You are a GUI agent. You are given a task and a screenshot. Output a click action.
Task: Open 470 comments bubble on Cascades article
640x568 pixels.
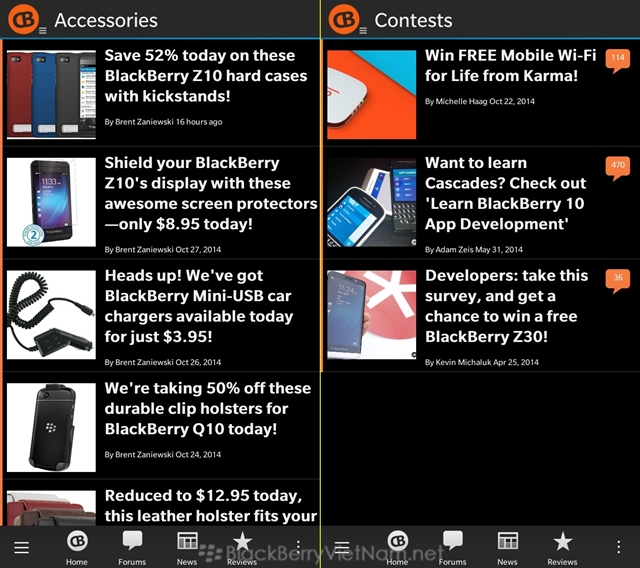(x=618, y=168)
